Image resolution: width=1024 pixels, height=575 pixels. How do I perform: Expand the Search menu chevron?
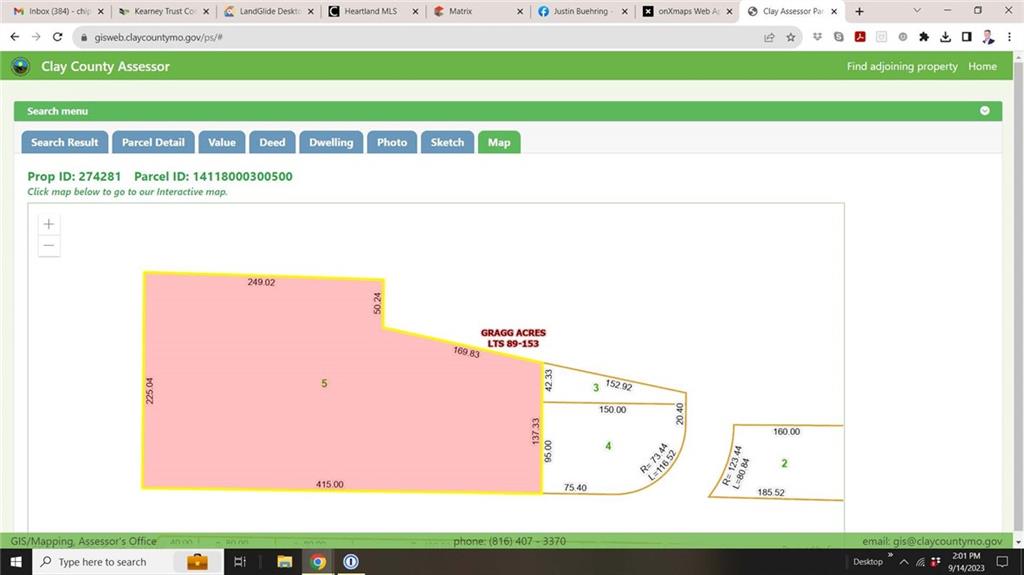pyautogui.click(x=985, y=111)
